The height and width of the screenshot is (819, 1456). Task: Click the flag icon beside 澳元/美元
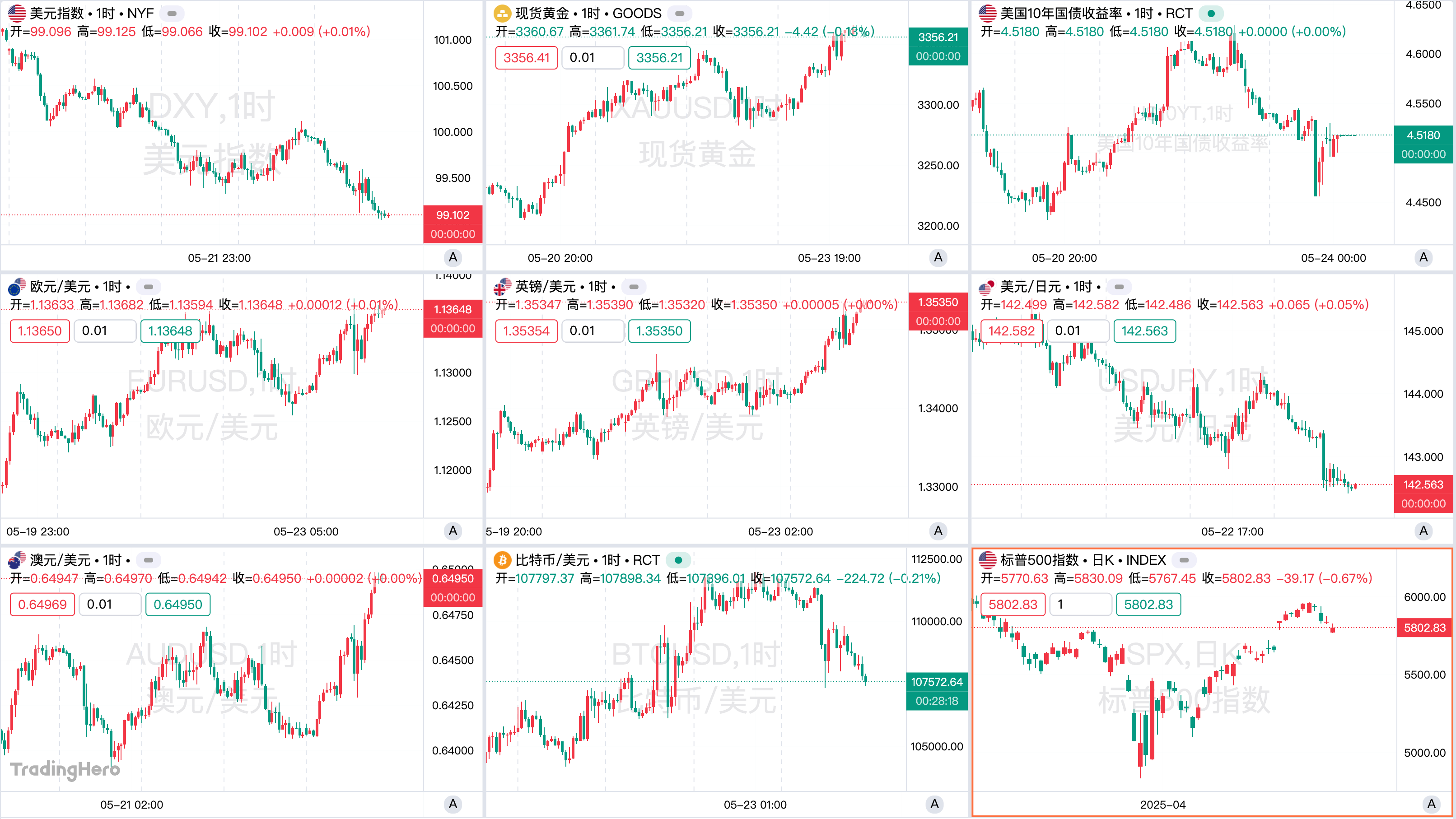pos(17,560)
